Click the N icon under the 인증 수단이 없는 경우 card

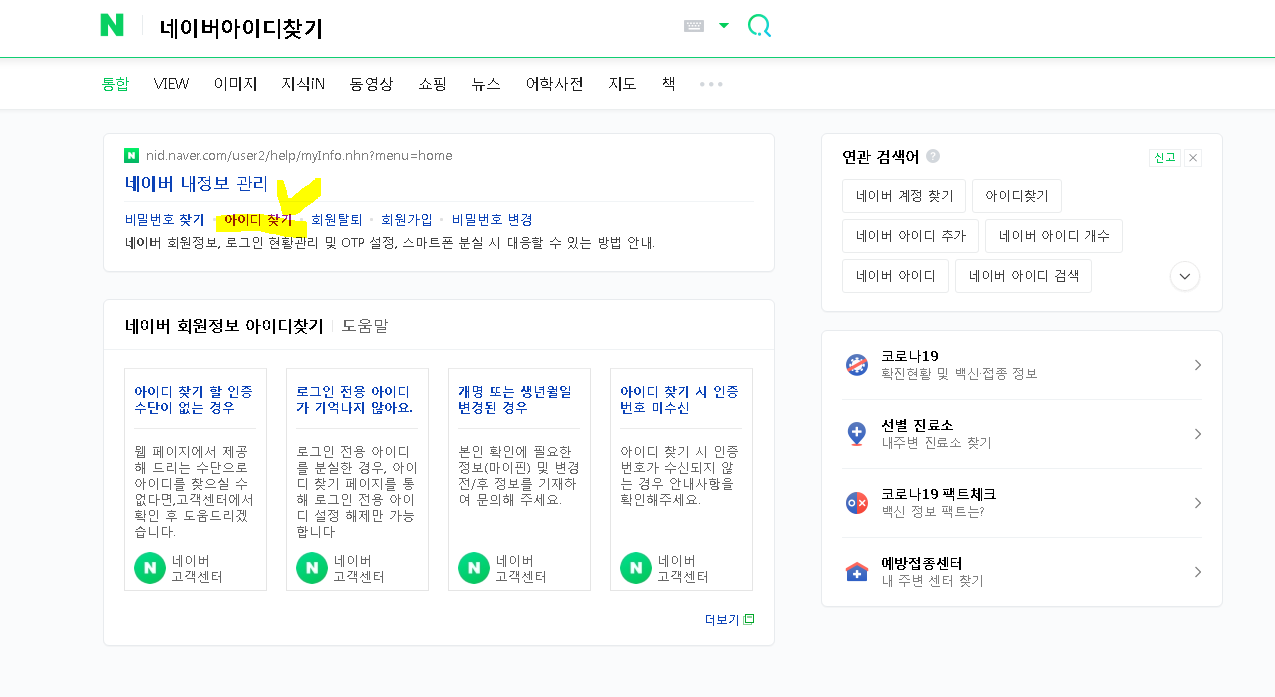pyautogui.click(x=150, y=568)
